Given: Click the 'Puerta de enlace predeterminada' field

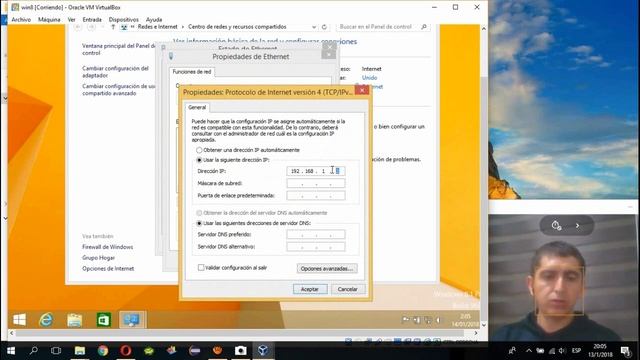Looking at the screenshot, I should pyautogui.click(x=316, y=196).
